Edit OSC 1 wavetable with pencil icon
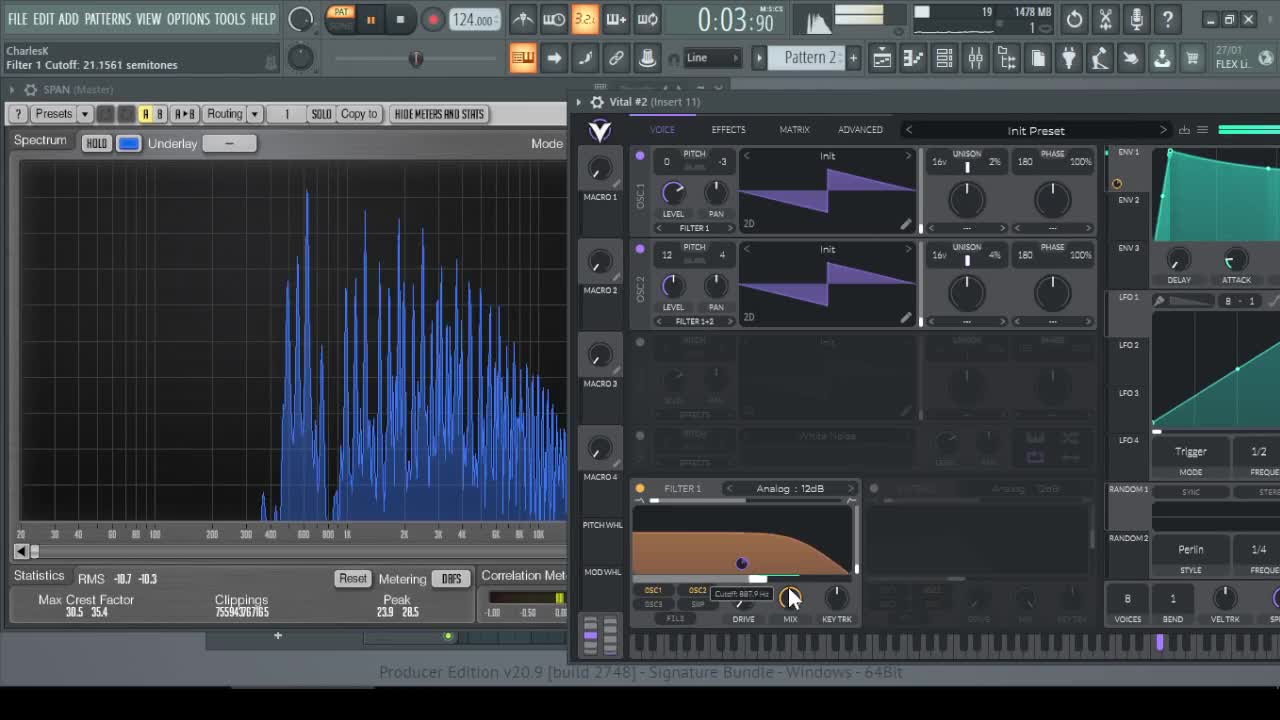The width and height of the screenshot is (1280, 720). click(x=906, y=224)
